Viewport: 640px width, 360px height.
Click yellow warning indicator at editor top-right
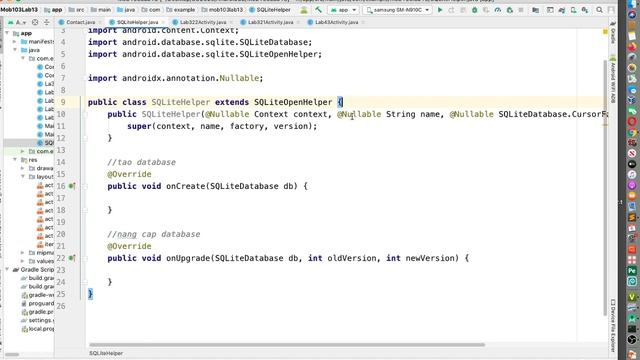(605, 32)
